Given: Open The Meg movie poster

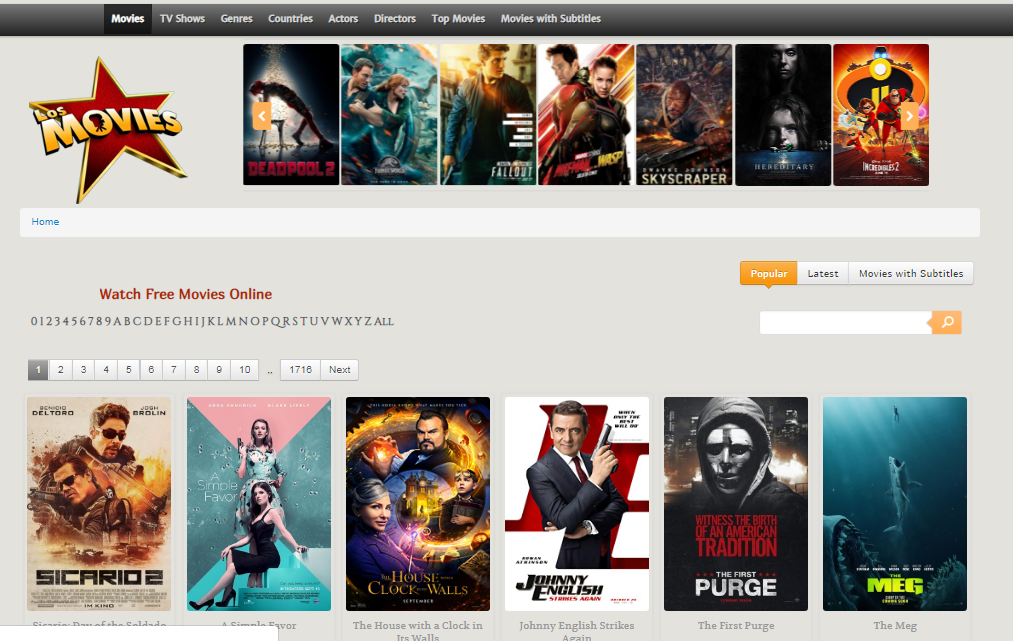Looking at the screenshot, I should pos(895,504).
